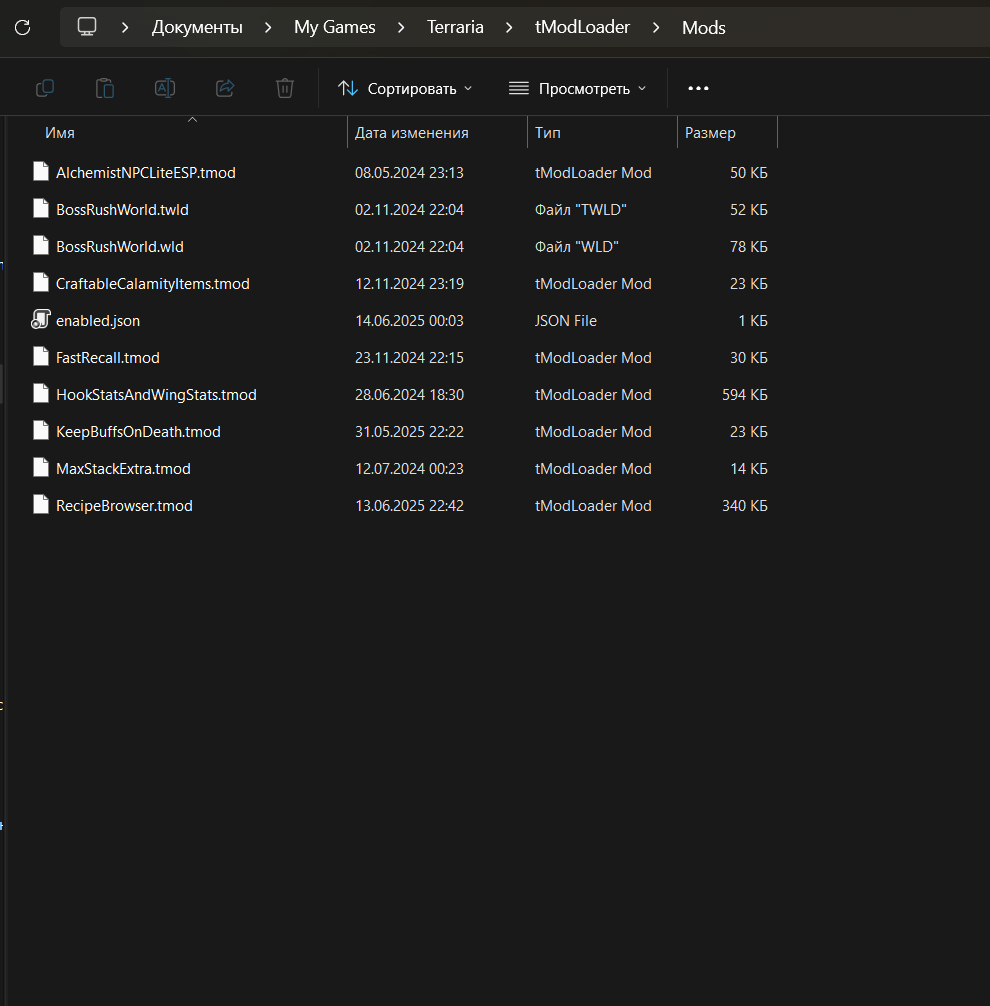Click the size value 340 КБ
Viewport: 990px width, 1006px height.
[x=745, y=506]
